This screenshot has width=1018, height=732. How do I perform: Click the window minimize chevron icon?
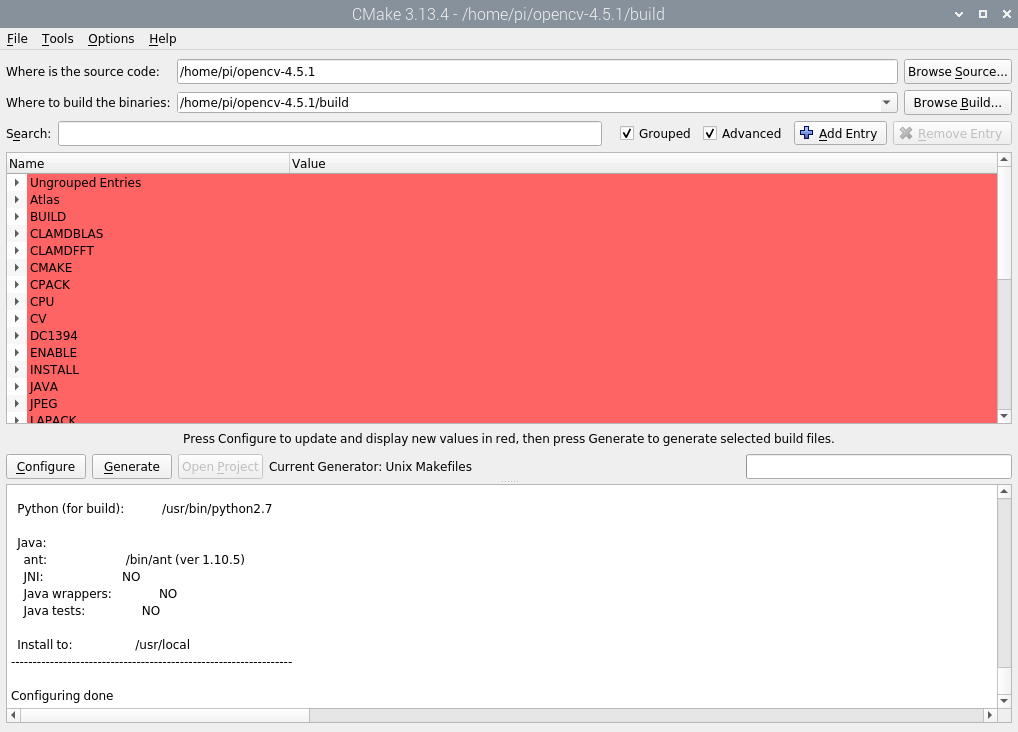coord(959,14)
